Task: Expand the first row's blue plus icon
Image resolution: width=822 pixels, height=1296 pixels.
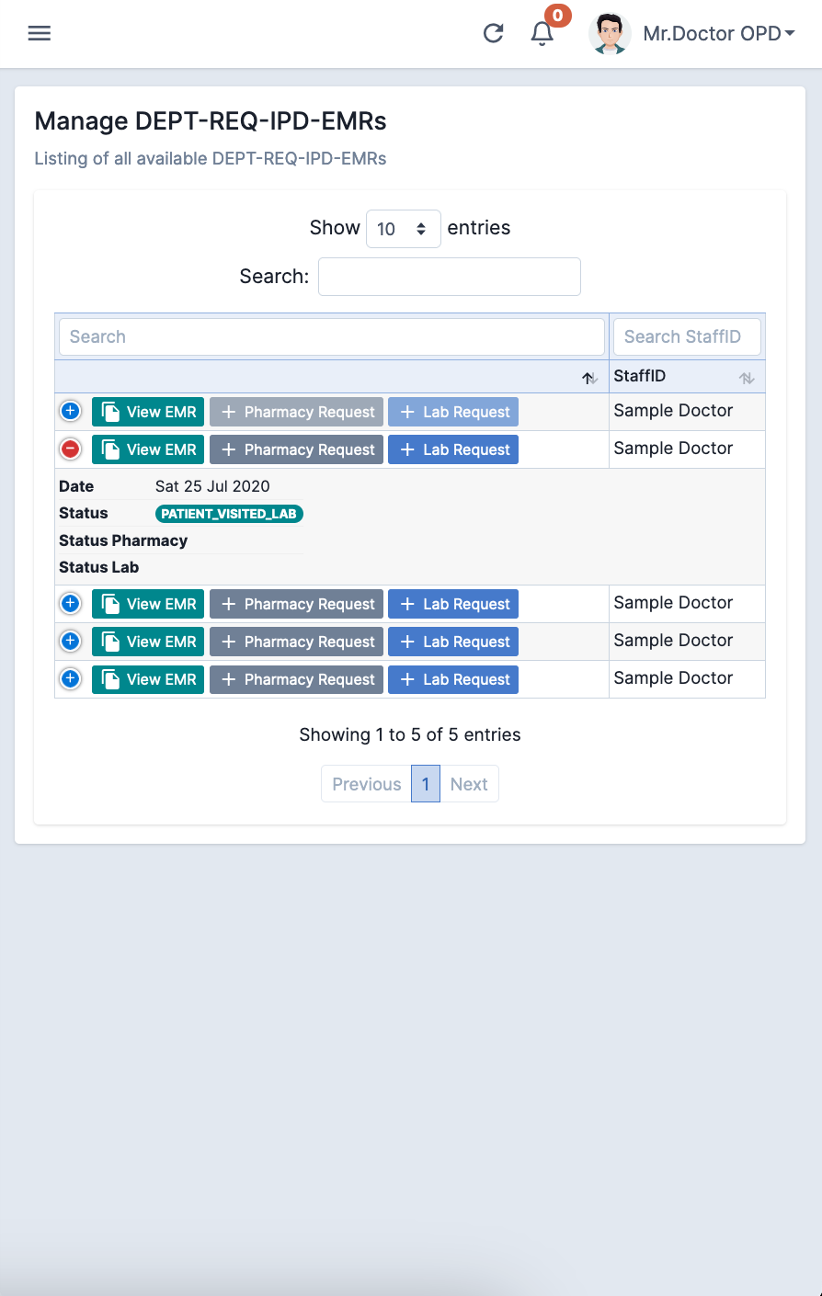Action: point(70,411)
